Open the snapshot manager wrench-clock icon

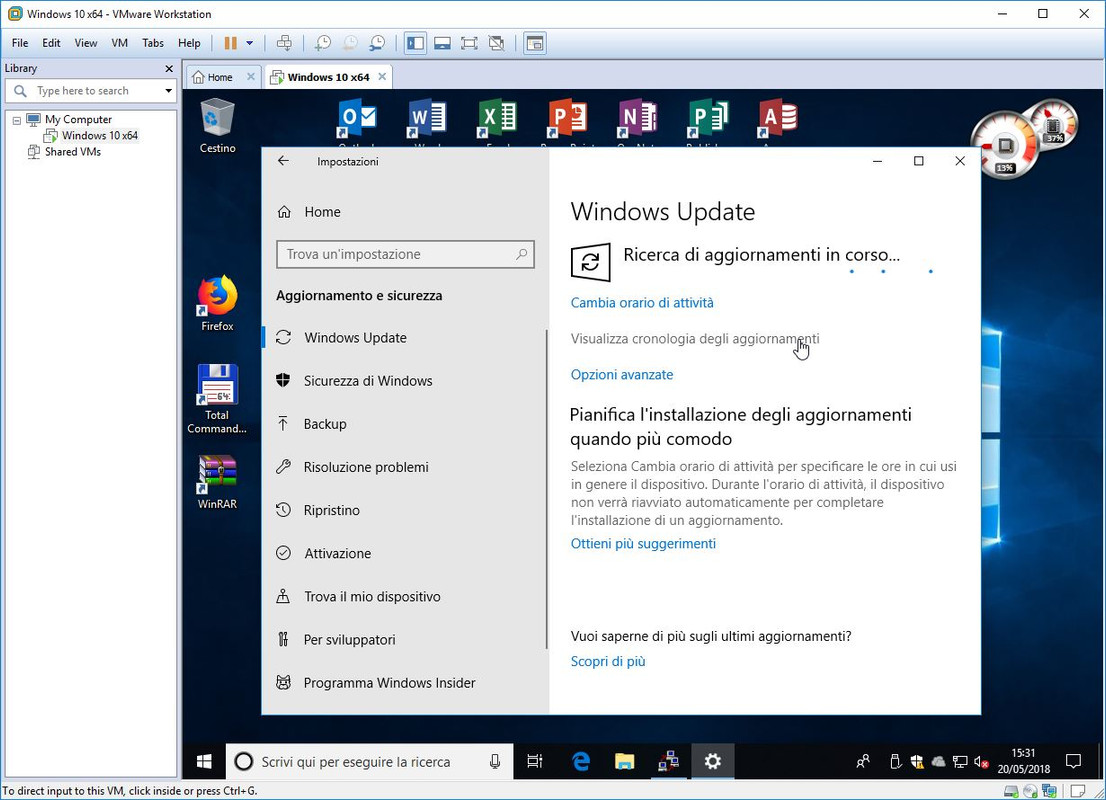click(x=377, y=43)
